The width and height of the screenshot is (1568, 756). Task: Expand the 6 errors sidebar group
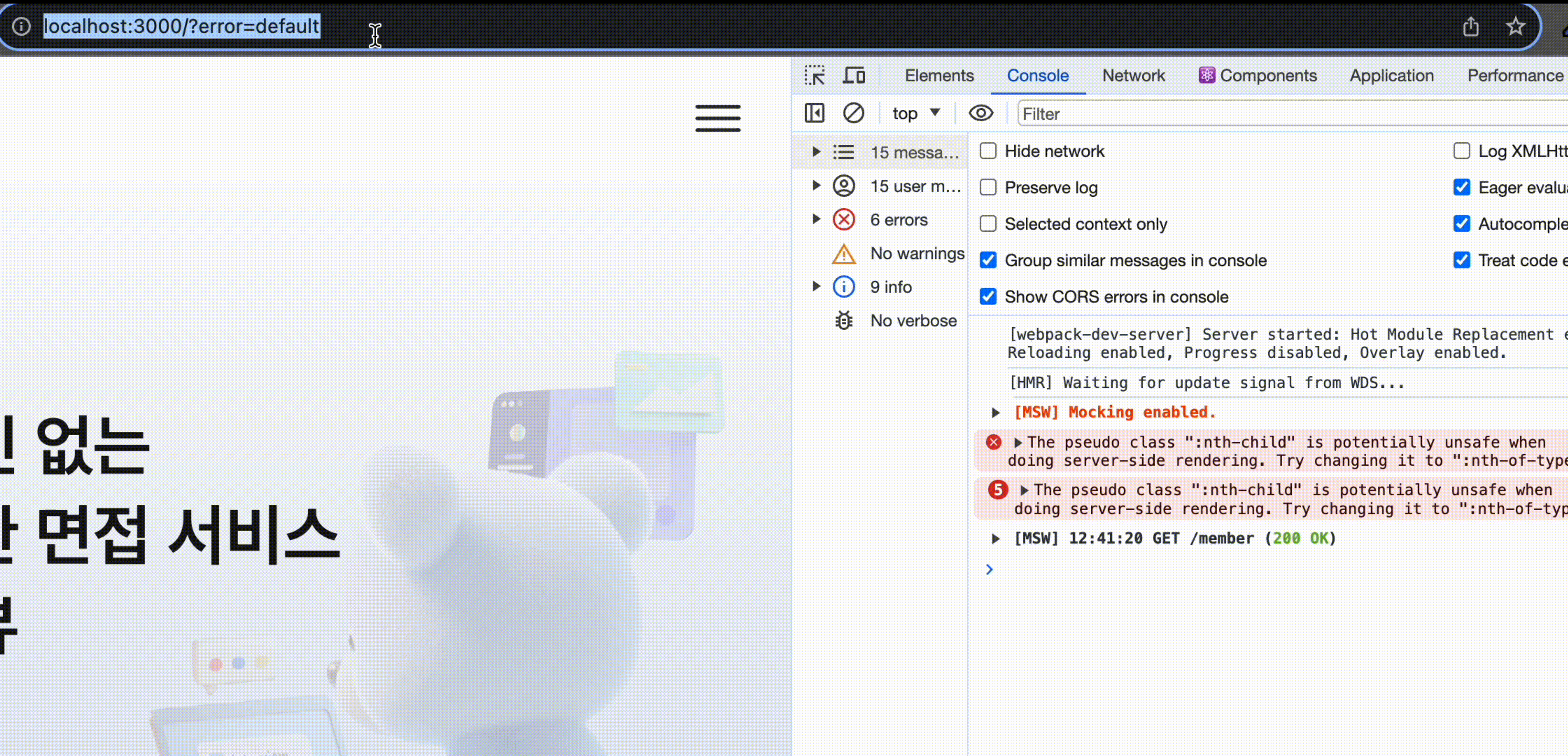point(817,219)
